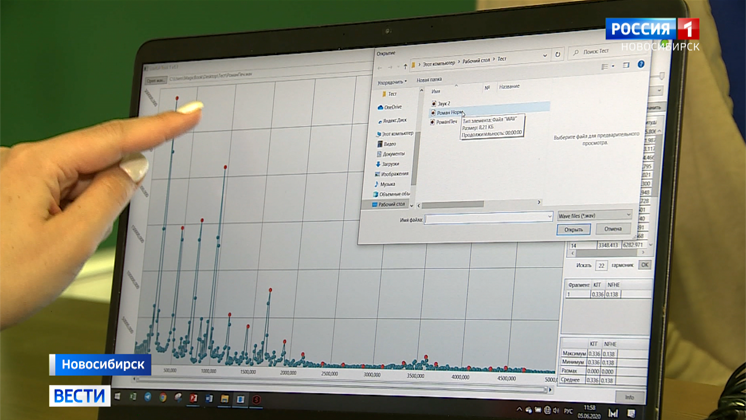Click the Back navigation arrow

coord(380,68)
